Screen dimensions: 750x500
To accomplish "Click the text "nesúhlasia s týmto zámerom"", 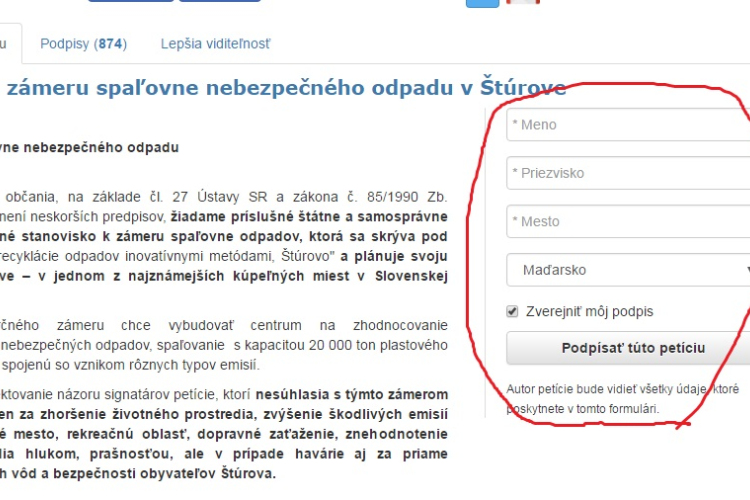I will pyautogui.click(x=352, y=395).
